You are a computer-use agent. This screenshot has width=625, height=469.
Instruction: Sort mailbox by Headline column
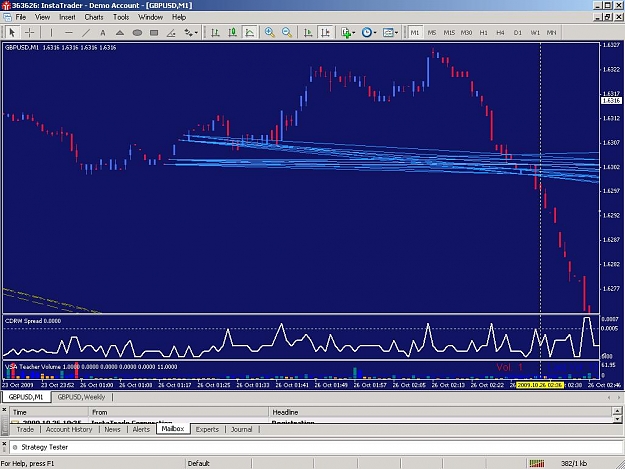point(441,412)
